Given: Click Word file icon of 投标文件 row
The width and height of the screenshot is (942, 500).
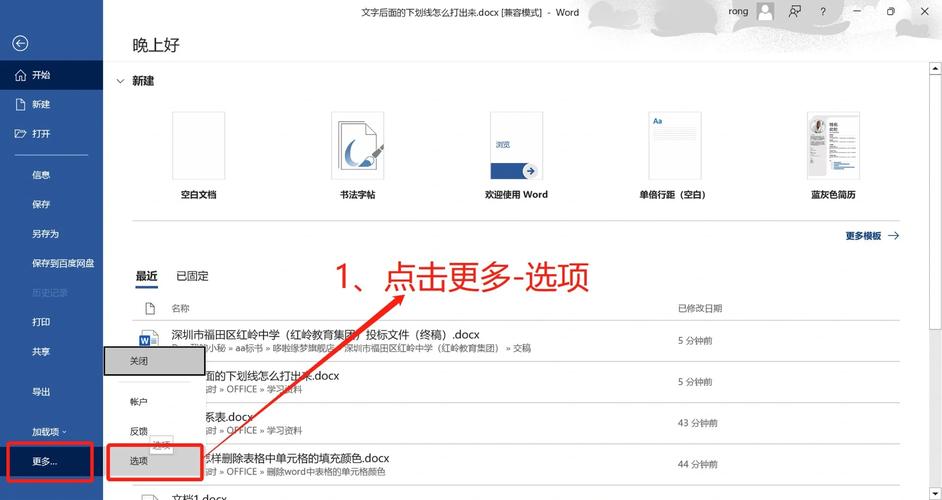Looking at the screenshot, I should click(x=148, y=340).
